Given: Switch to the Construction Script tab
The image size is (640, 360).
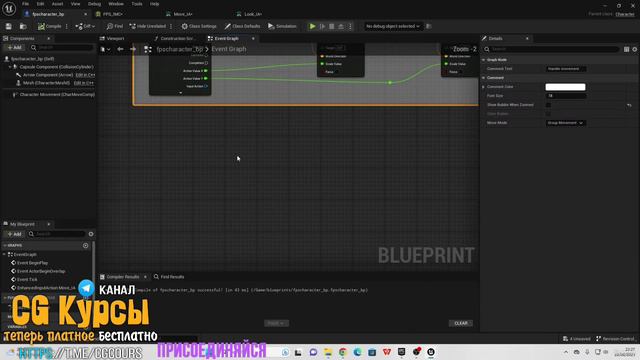Looking at the screenshot, I should pos(177,38).
